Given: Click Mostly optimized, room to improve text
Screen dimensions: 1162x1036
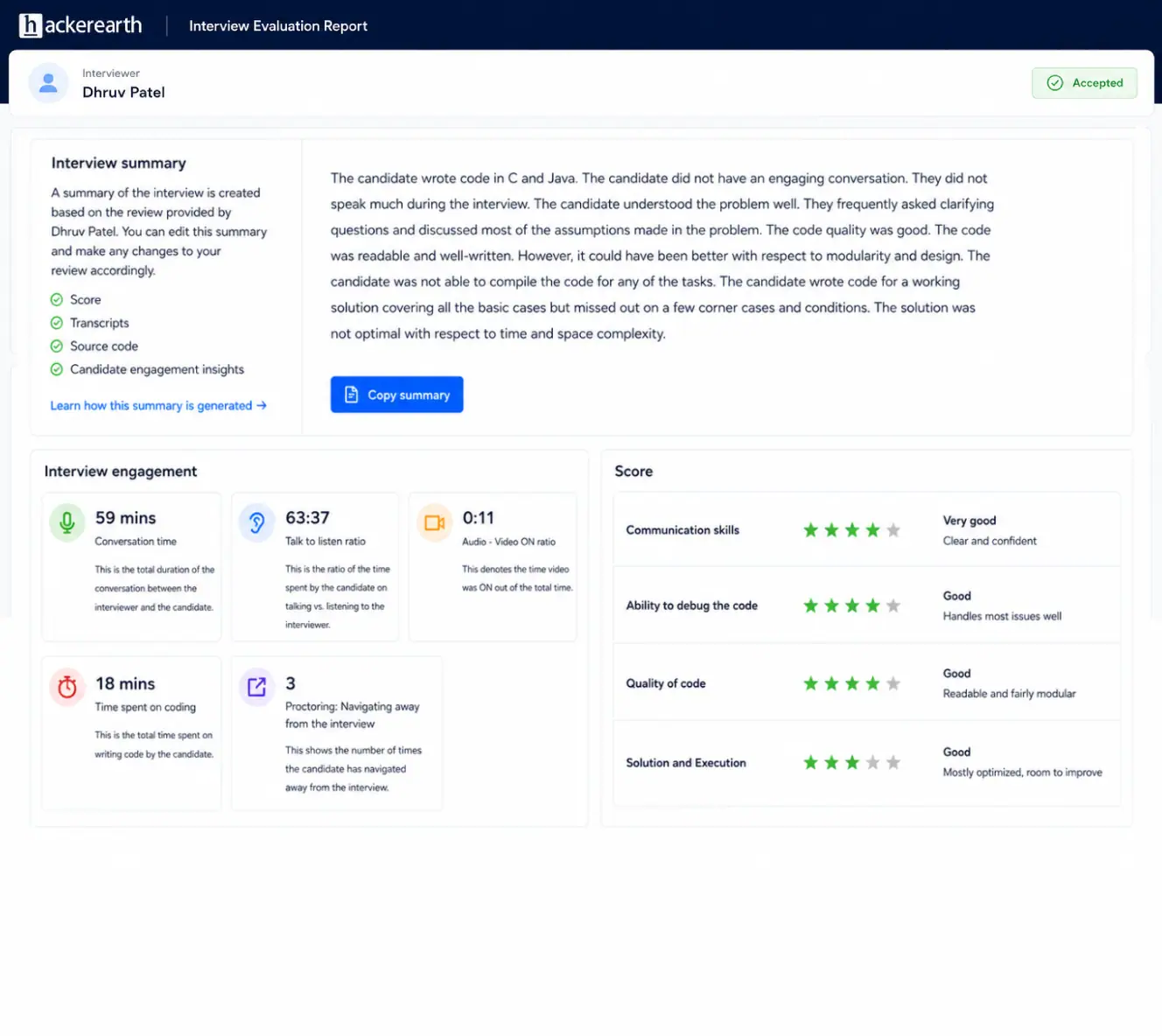Looking at the screenshot, I should pos(1022,773).
